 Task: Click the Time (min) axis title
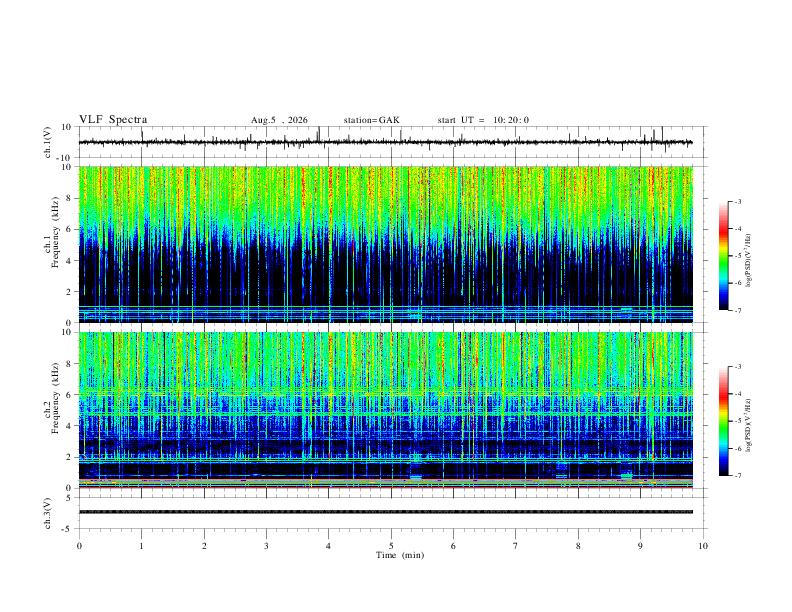click(x=400, y=555)
